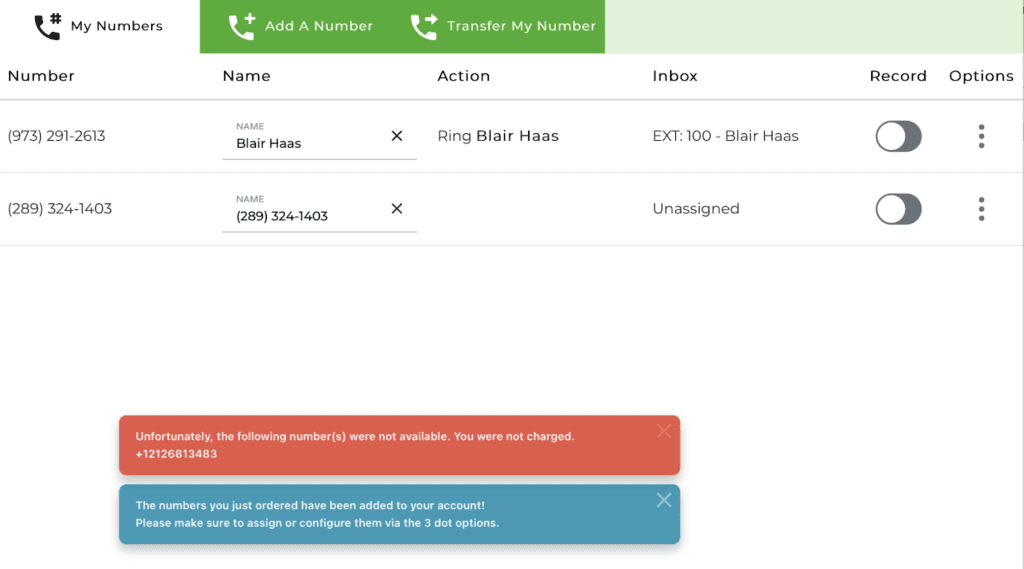Select inbox EXT: 100 - Blair Haas
This screenshot has height=569, width=1024.
(x=725, y=136)
